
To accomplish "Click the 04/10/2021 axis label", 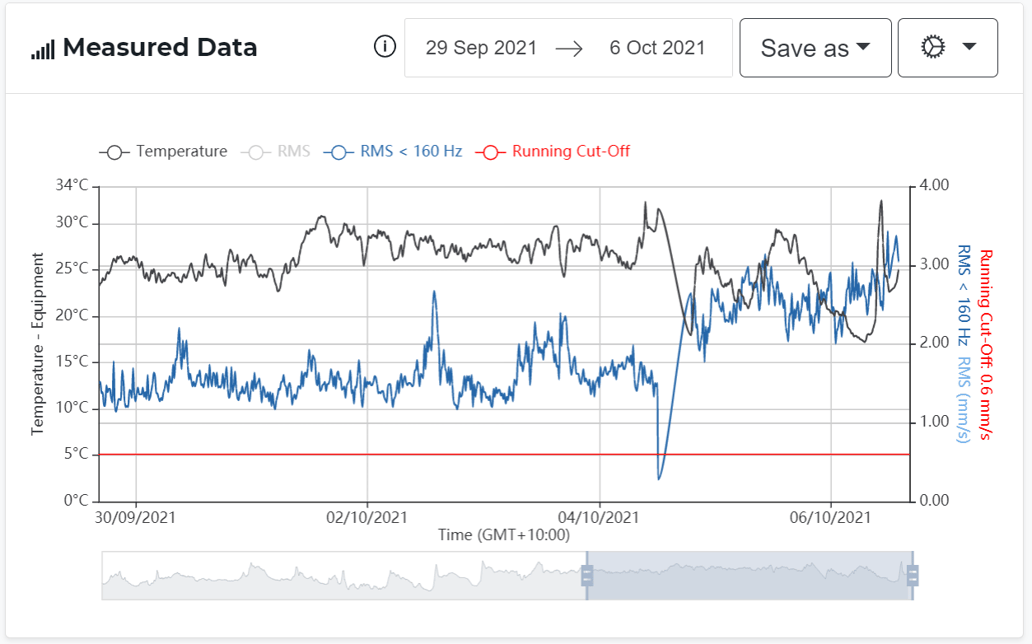I will pyautogui.click(x=598, y=518).
